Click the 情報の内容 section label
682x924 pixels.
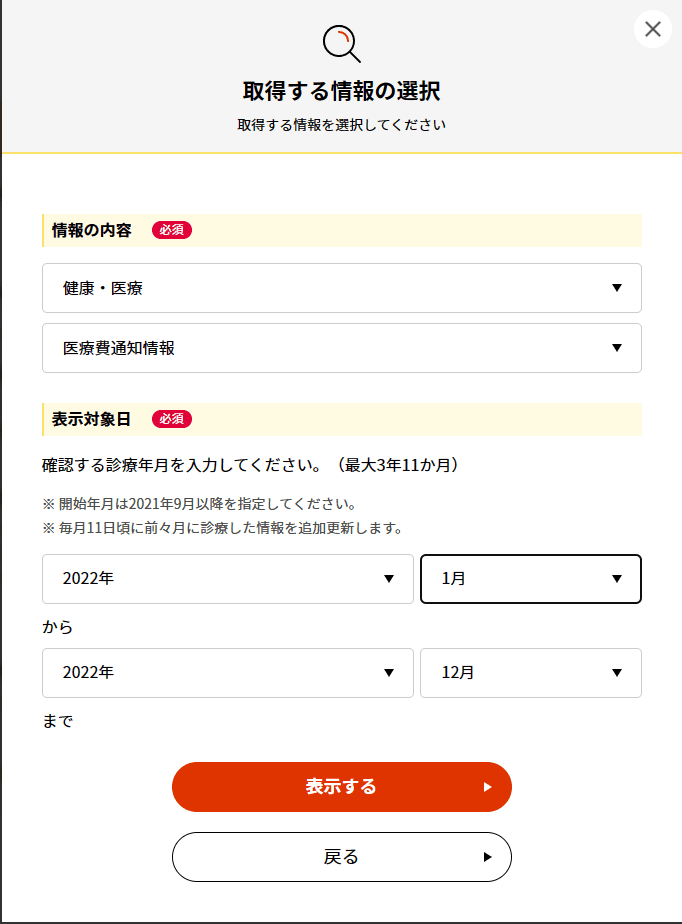click(92, 230)
